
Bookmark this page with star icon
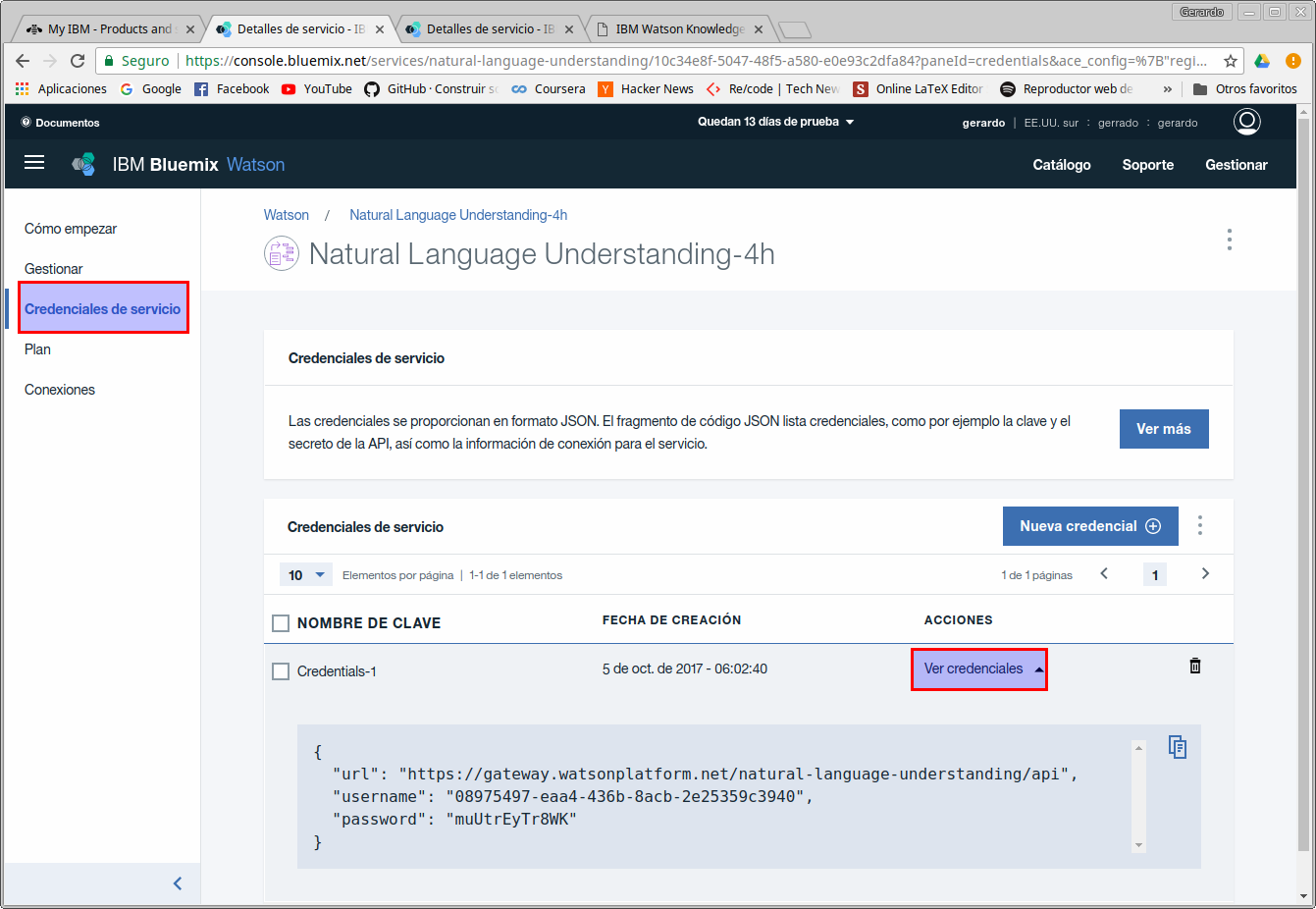click(x=1230, y=61)
